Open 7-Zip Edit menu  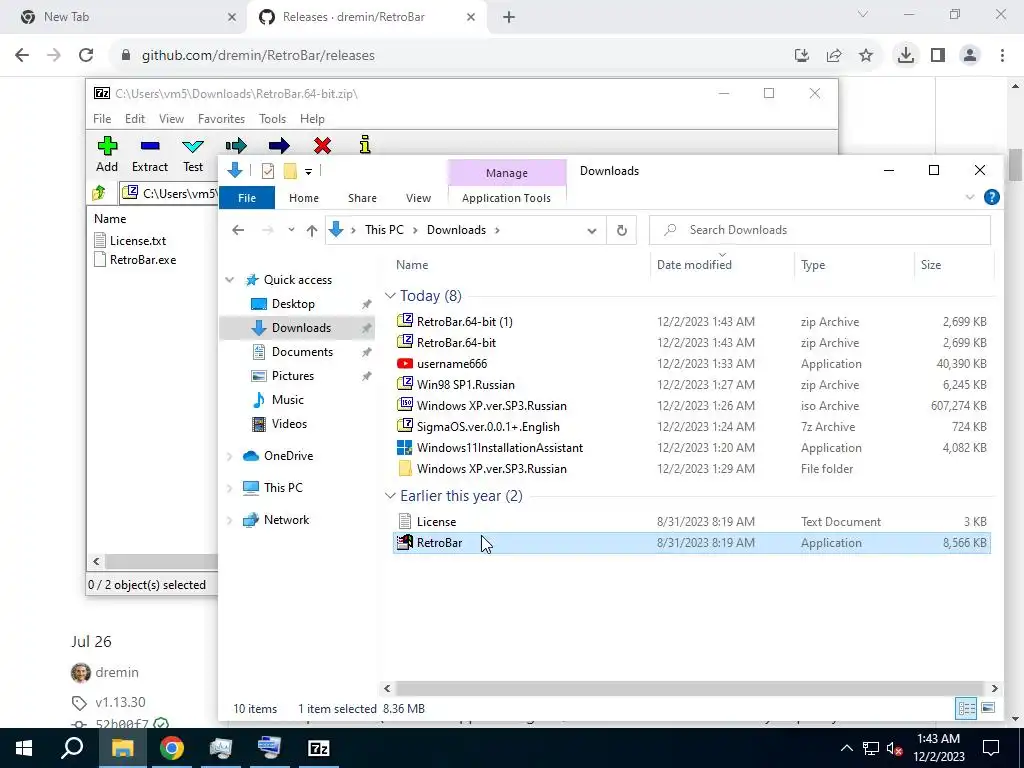pyautogui.click(x=135, y=119)
